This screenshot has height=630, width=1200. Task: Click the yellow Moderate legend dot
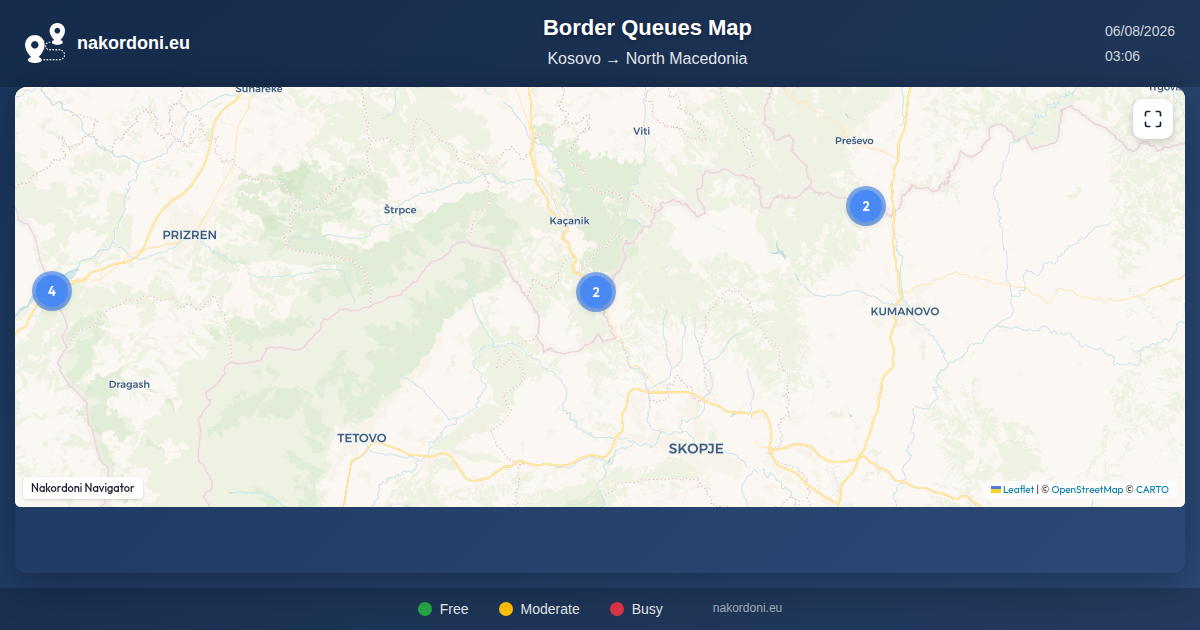click(506, 609)
